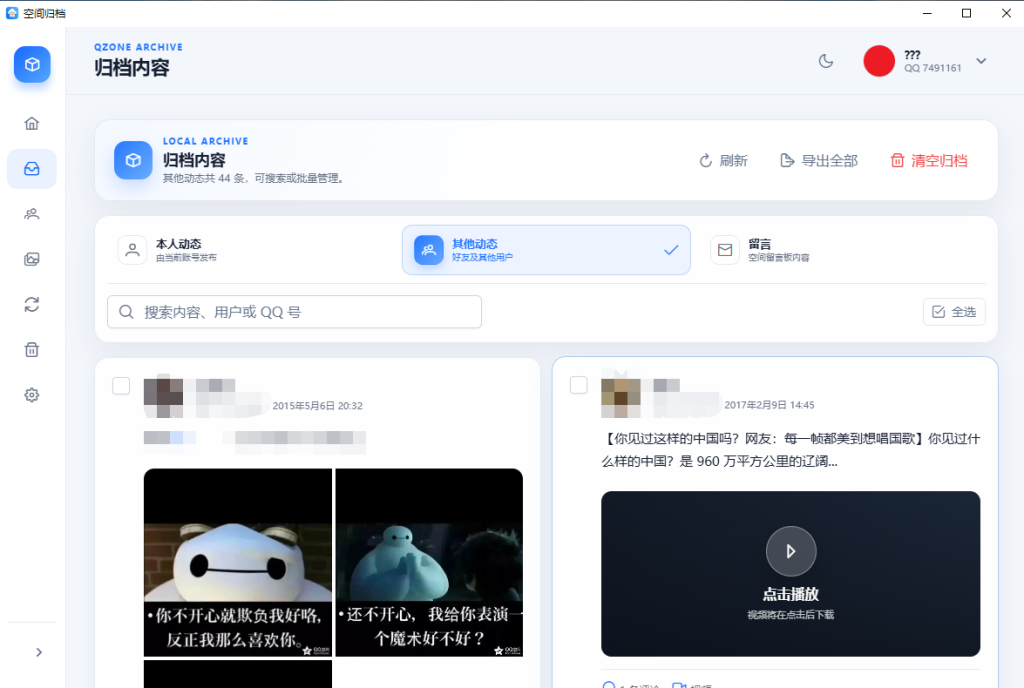Viewport: 1024px width, 688px height.
Task: Click the envelope icon beside 留言
Action: point(725,250)
